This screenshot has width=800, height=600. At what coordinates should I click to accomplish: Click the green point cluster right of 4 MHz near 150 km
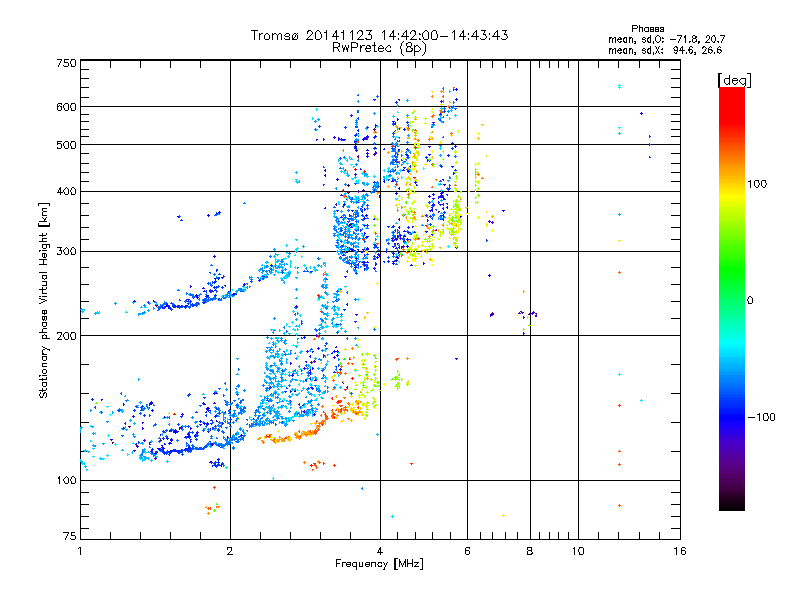tap(399, 381)
